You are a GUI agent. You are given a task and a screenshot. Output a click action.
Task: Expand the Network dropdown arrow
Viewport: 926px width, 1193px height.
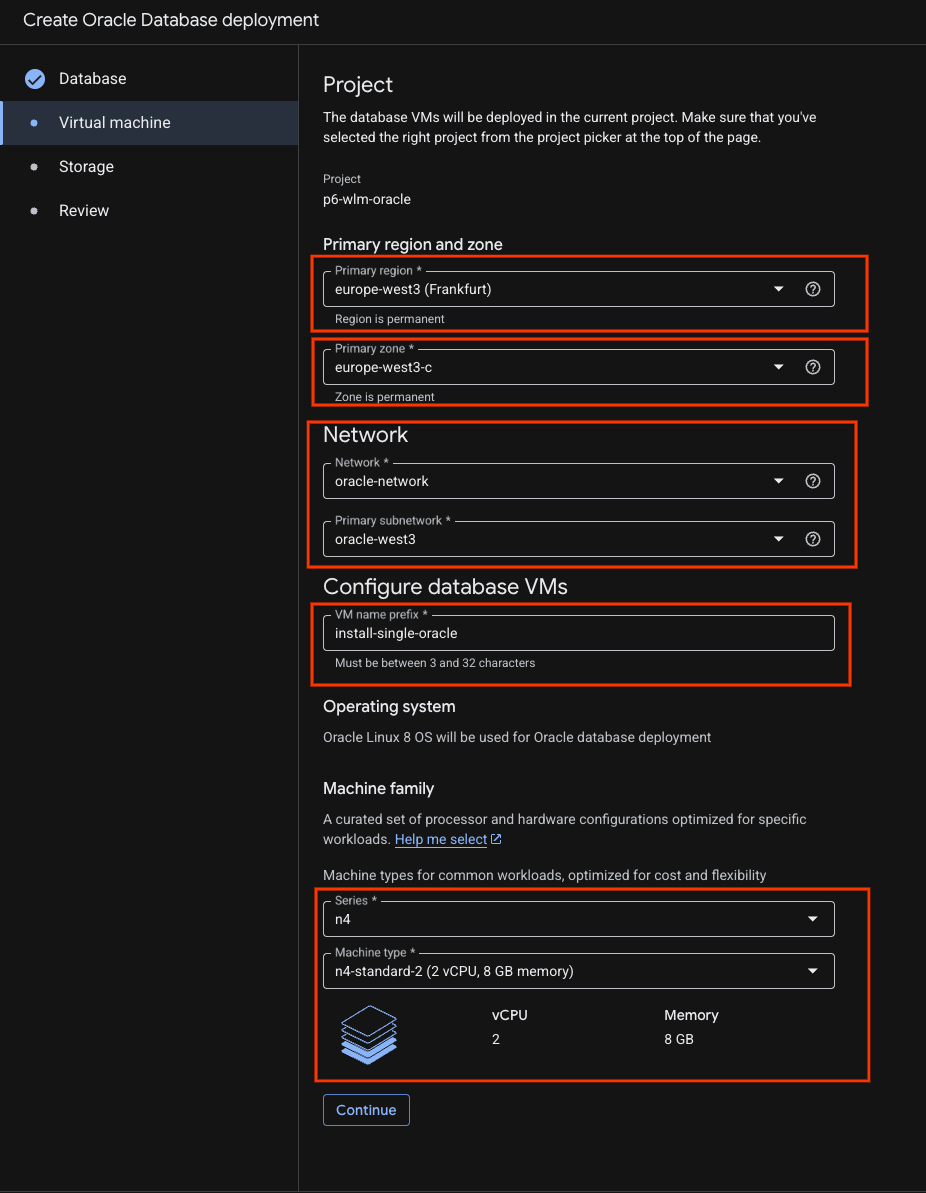pyautogui.click(x=778, y=481)
